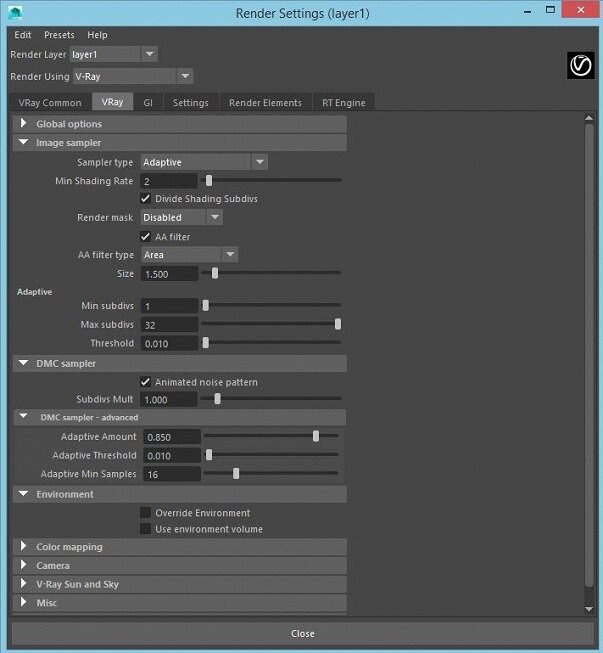Open the RT Engine tab

point(344,102)
